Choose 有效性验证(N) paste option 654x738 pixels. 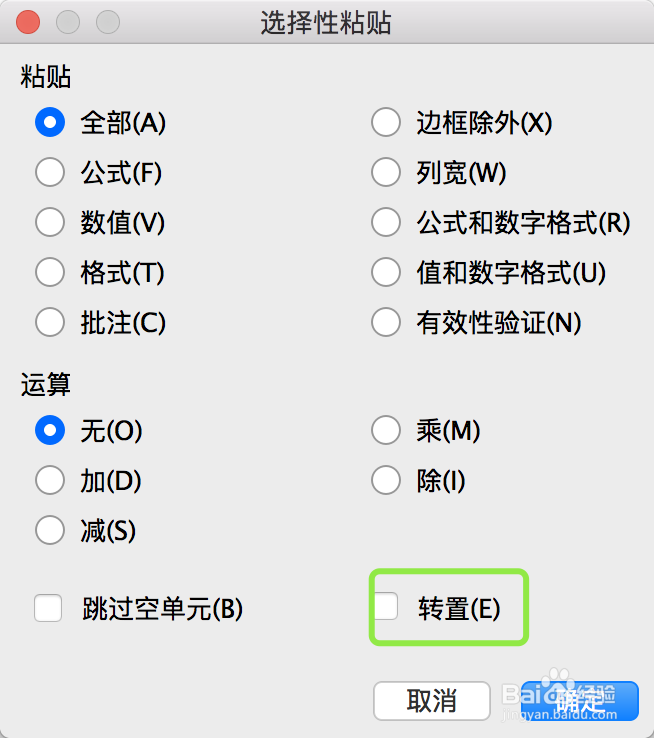point(386,322)
